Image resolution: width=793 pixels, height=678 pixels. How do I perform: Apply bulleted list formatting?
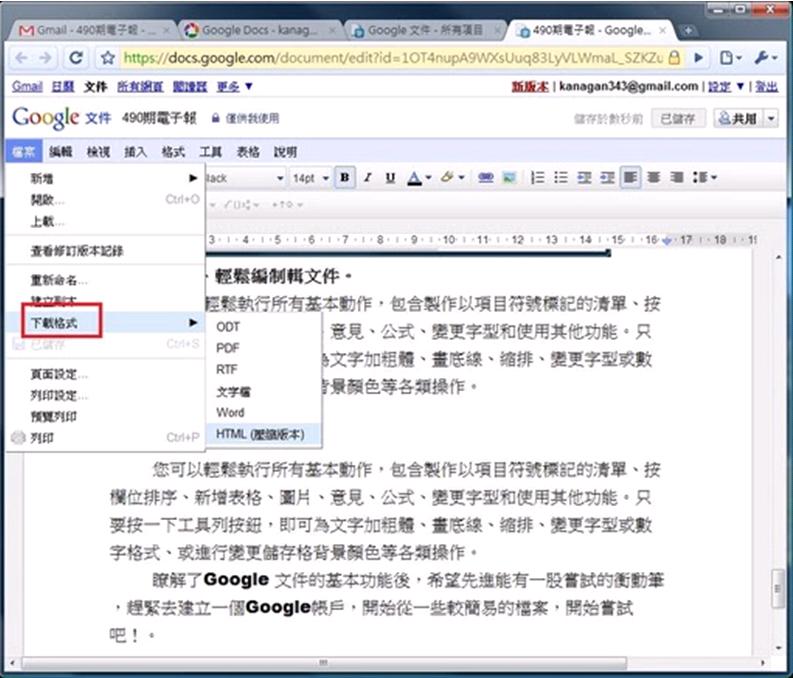(560, 177)
